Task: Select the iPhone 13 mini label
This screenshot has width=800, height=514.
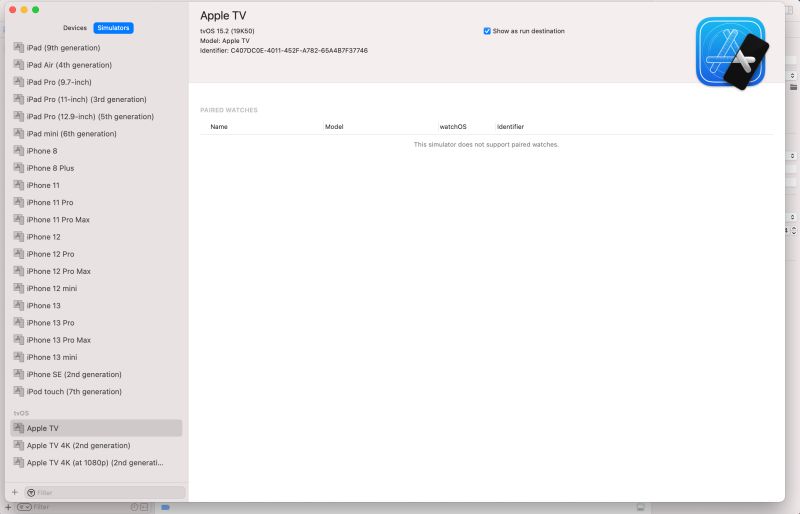Action: click(52, 357)
